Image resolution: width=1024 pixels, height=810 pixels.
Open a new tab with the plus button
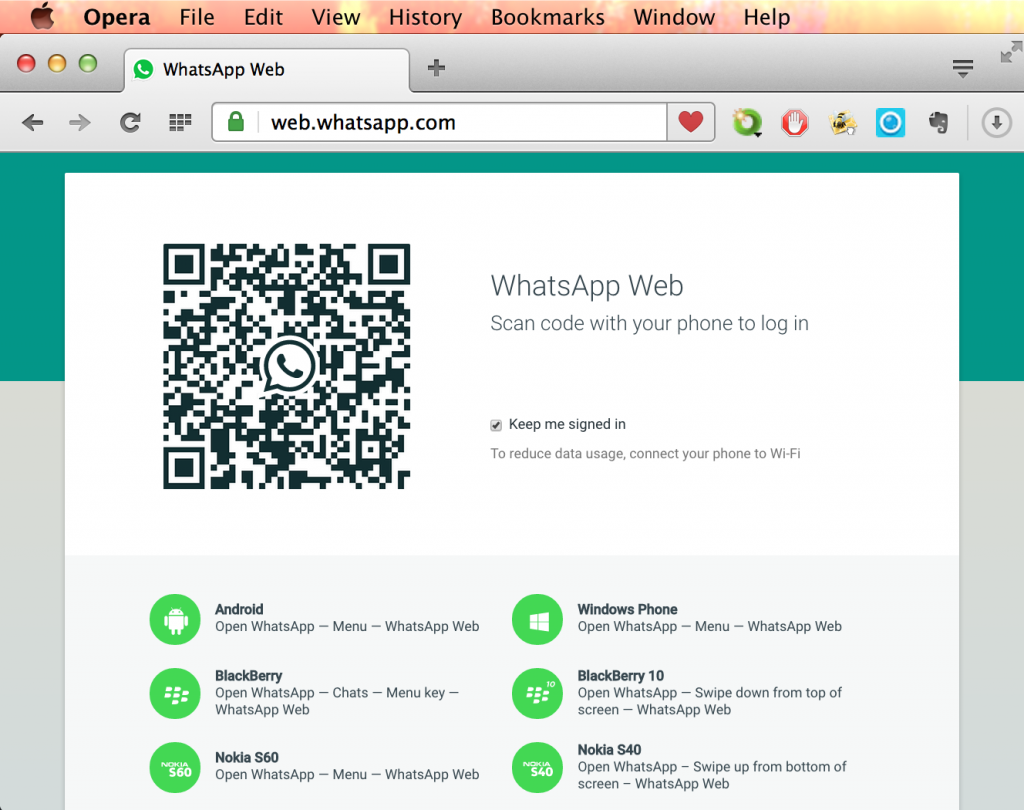[x=435, y=69]
